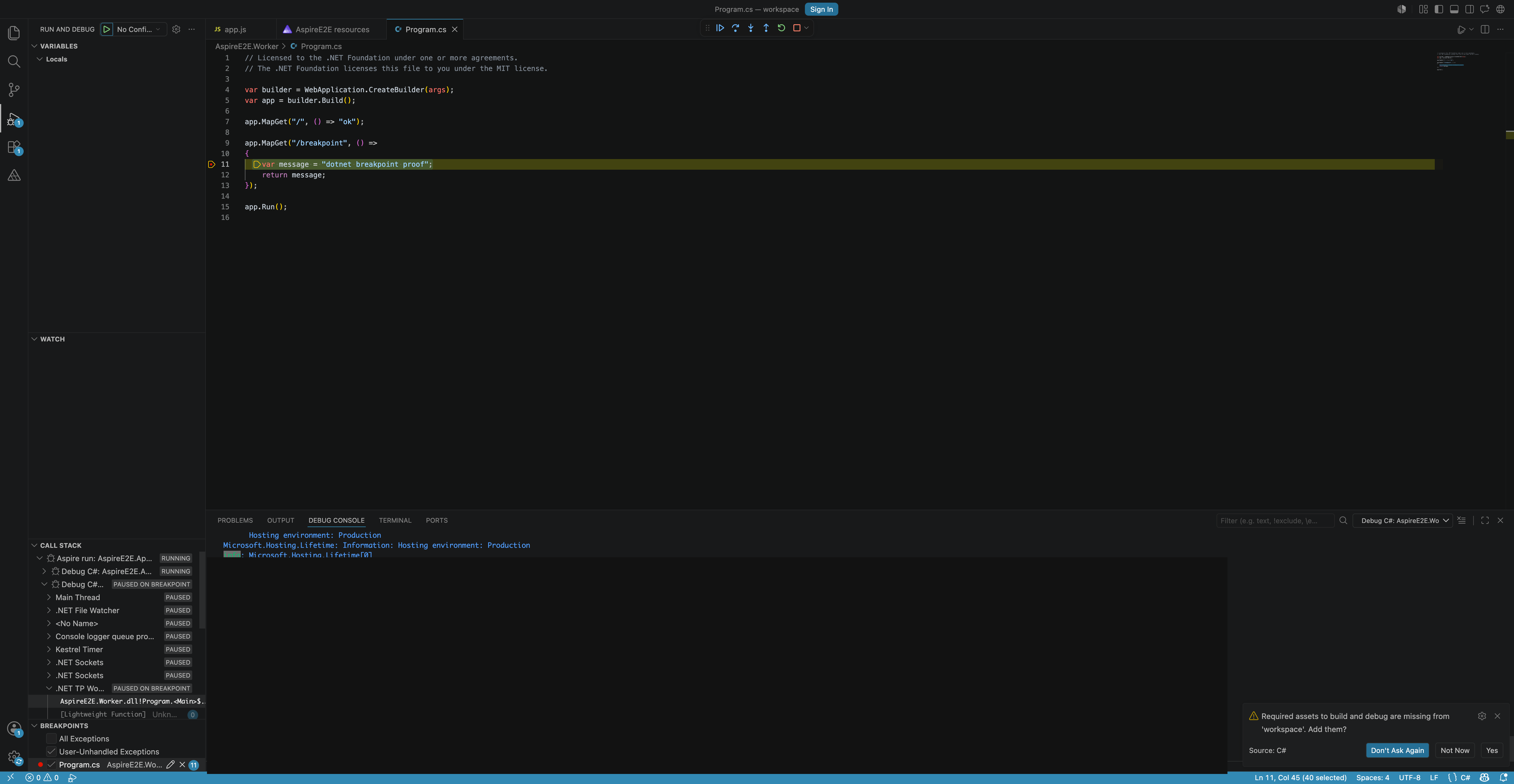This screenshot has width=1514, height=784.
Task: Open launch.json via gear icon
Action: pos(176,29)
